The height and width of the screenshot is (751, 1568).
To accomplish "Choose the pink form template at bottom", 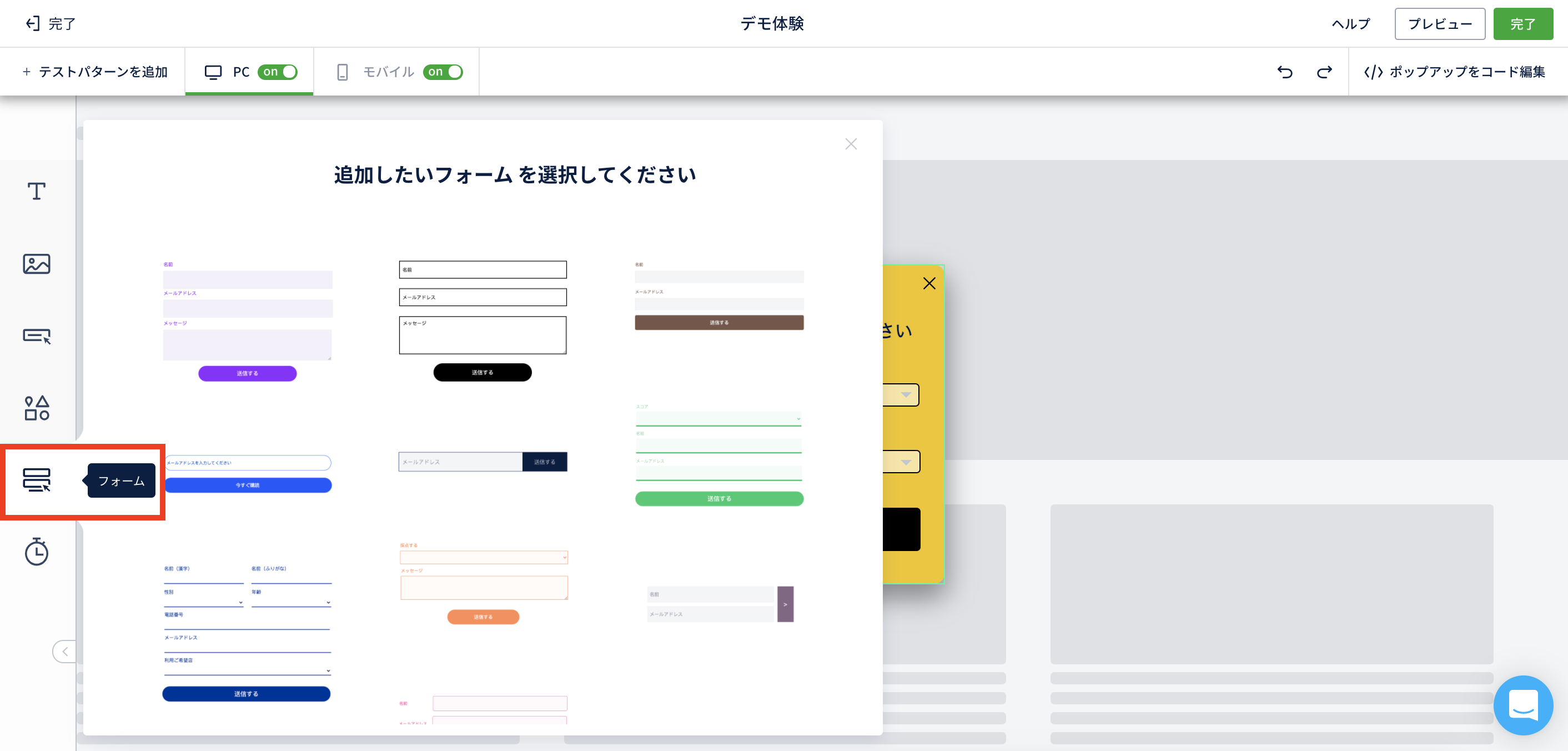I will (483, 710).
